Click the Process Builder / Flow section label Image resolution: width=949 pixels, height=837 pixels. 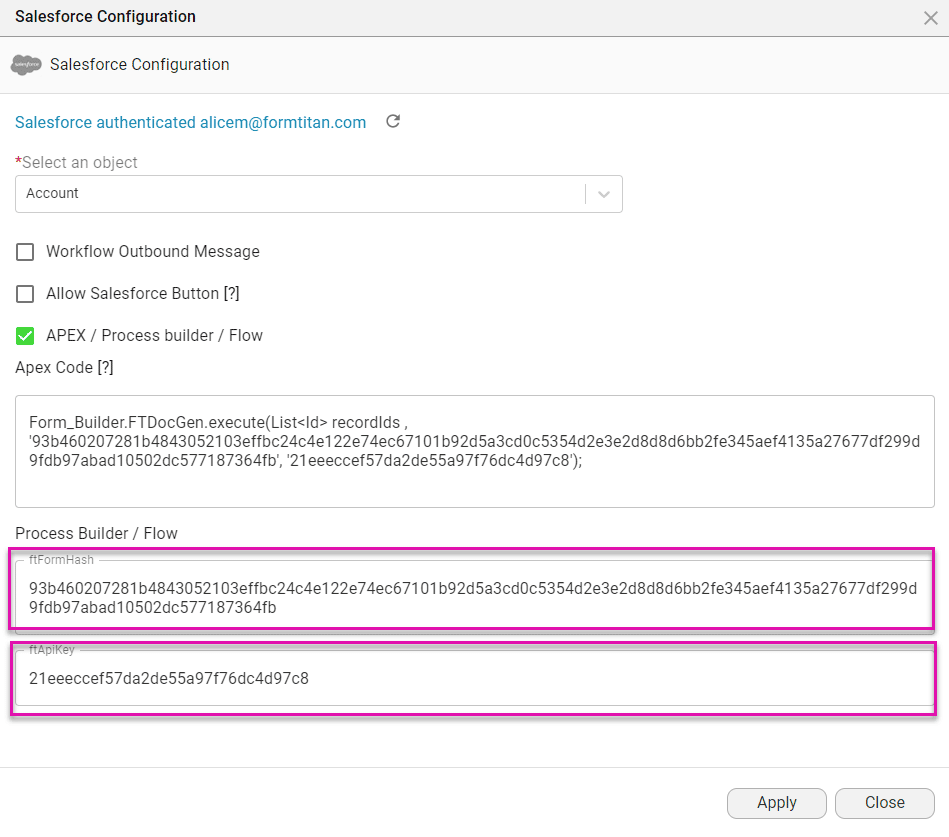click(96, 534)
